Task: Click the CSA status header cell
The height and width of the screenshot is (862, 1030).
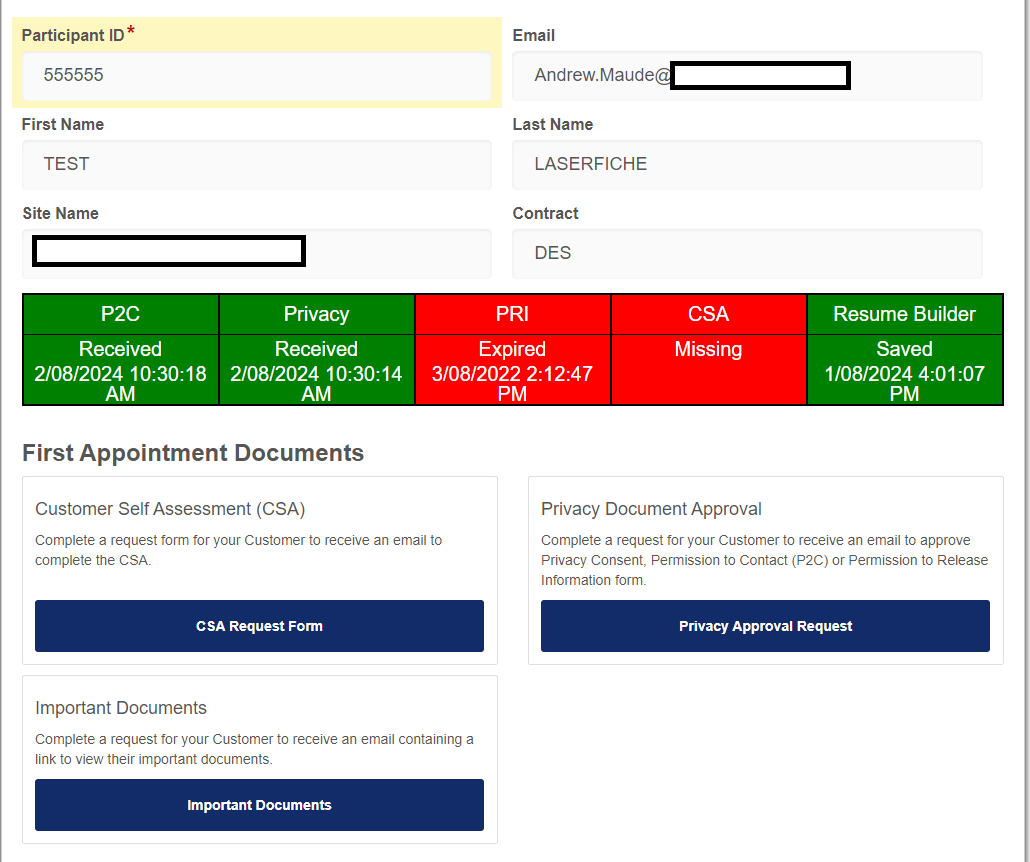Action: click(709, 314)
